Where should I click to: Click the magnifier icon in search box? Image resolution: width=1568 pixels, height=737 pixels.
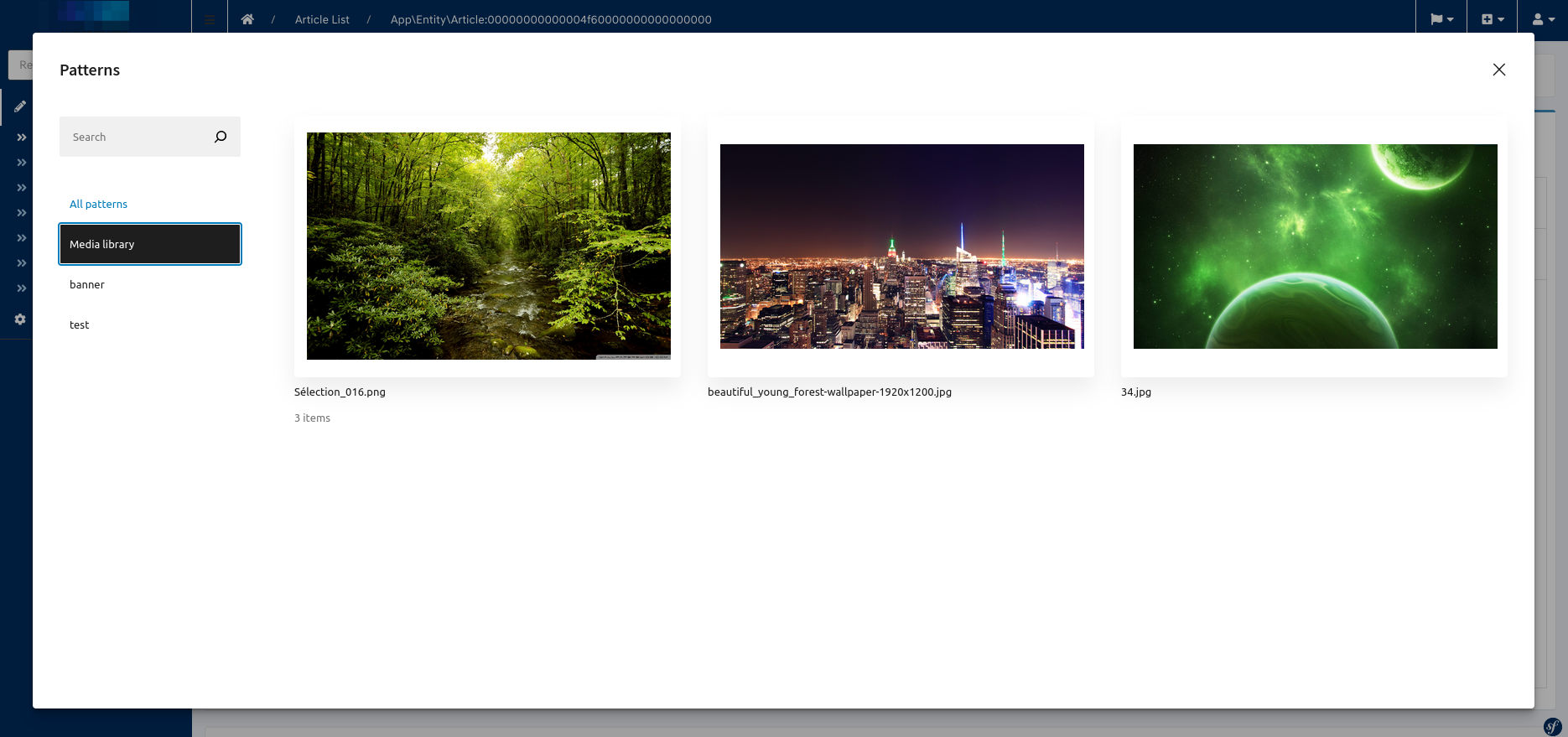(x=221, y=137)
